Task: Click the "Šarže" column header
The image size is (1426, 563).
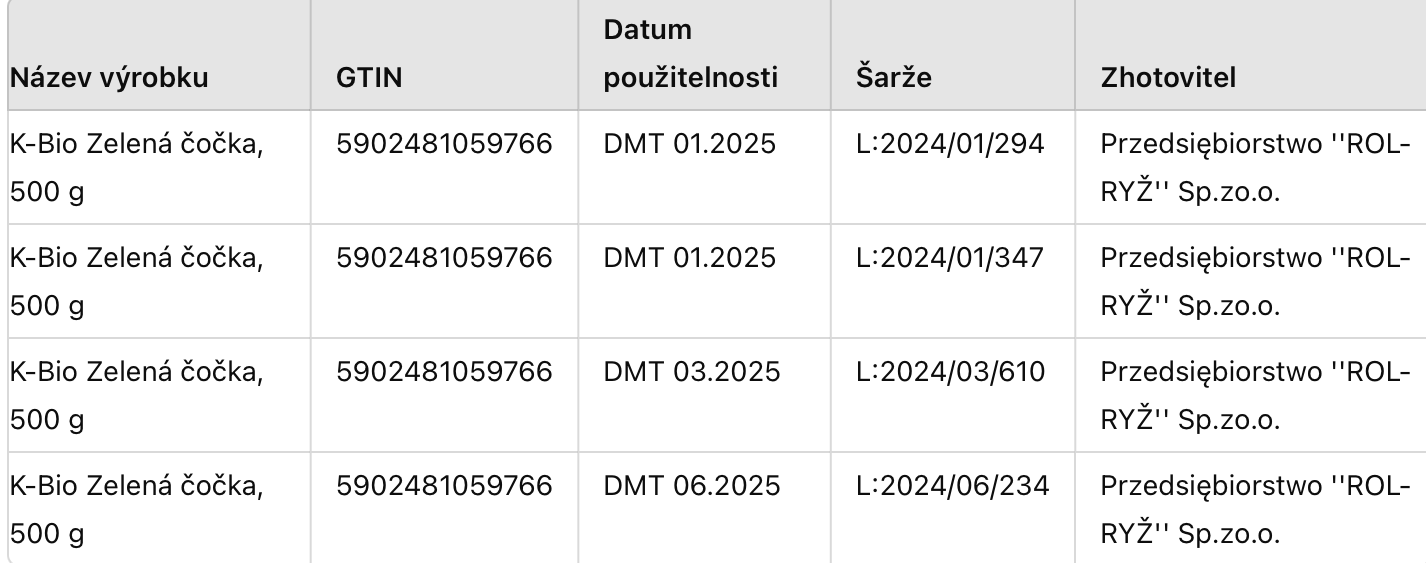Action: [x=894, y=78]
